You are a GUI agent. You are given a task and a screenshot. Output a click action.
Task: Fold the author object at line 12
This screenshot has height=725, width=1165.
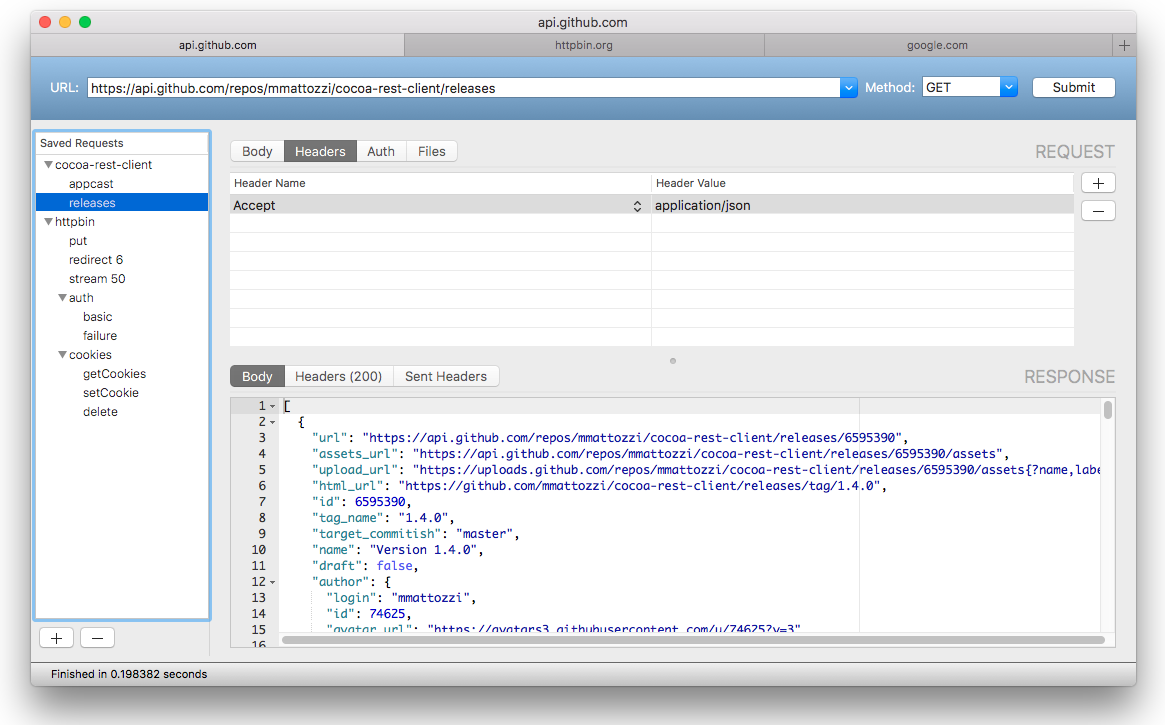pos(273,582)
